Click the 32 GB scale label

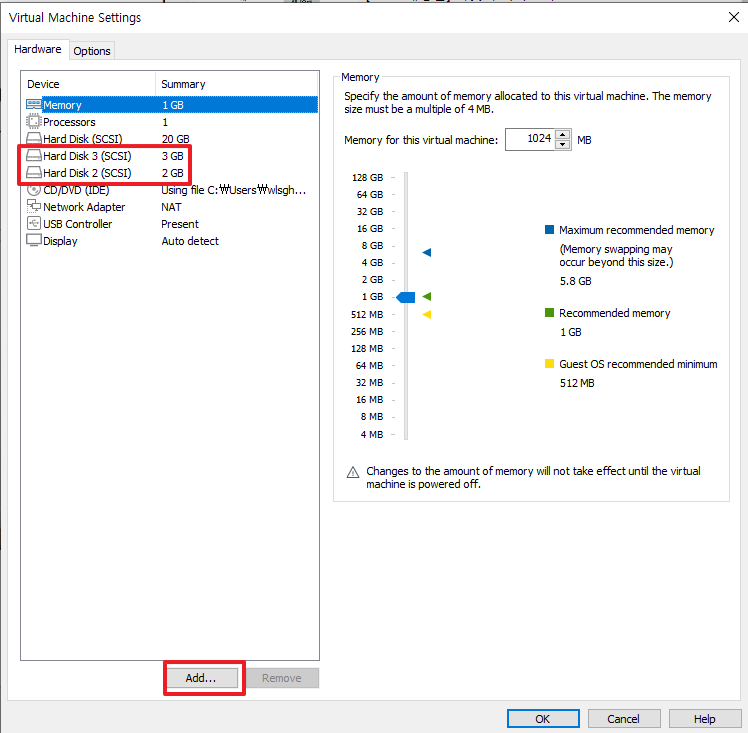pos(370,211)
